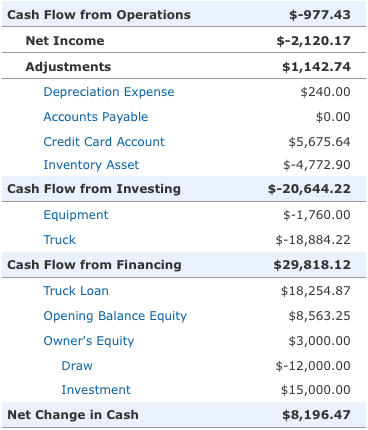Open the Opening Balance Equity link
The height and width of the screenshot is (430, 368).
point(115,316)
